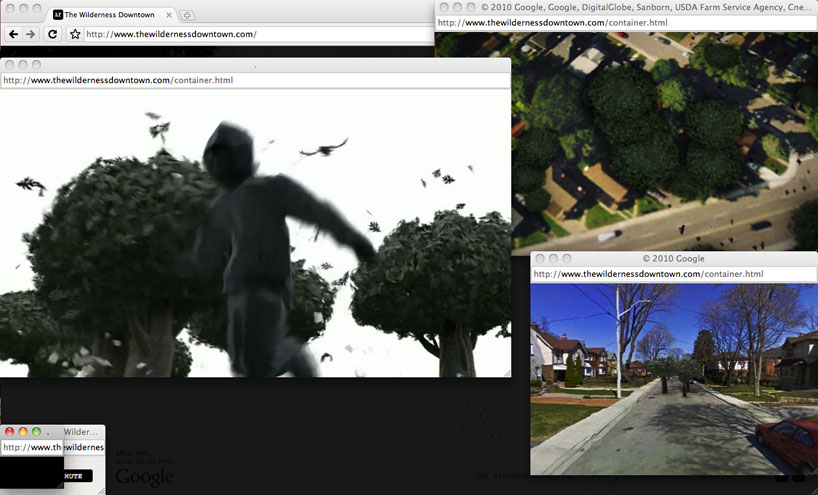This screenshot has width=818, height=495.
Task: Close the Wilderness Downtown tab
Action: pyautogui.click(x=167, y=15)
